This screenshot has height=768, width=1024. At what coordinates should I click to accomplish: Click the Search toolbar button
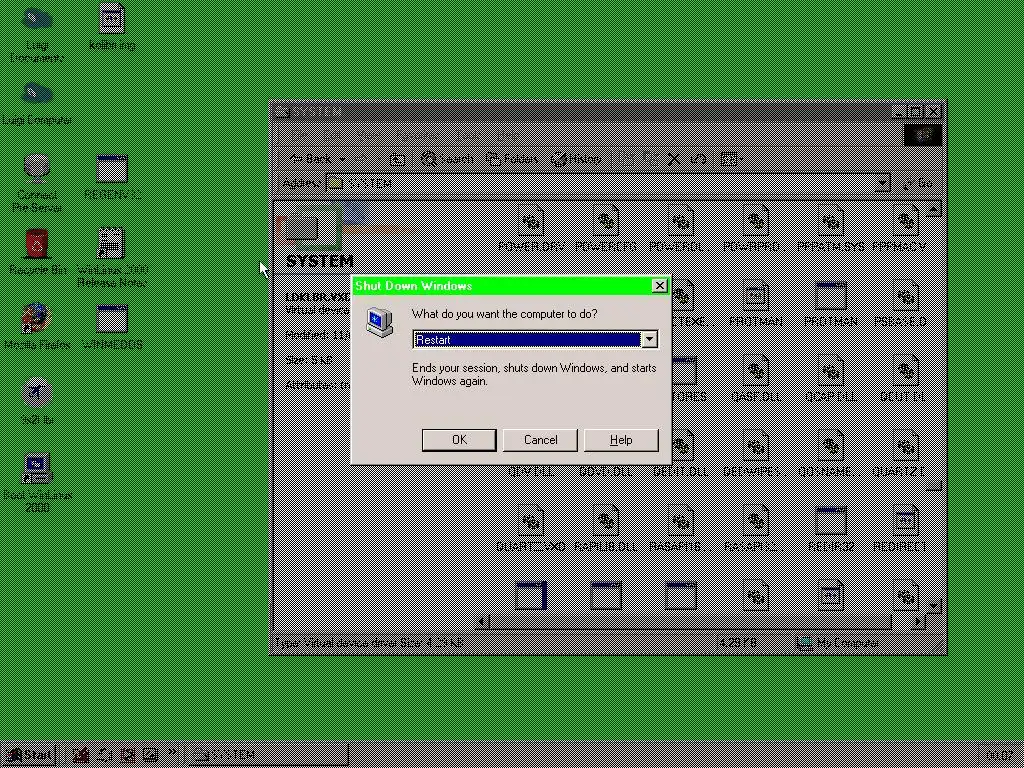447,159
